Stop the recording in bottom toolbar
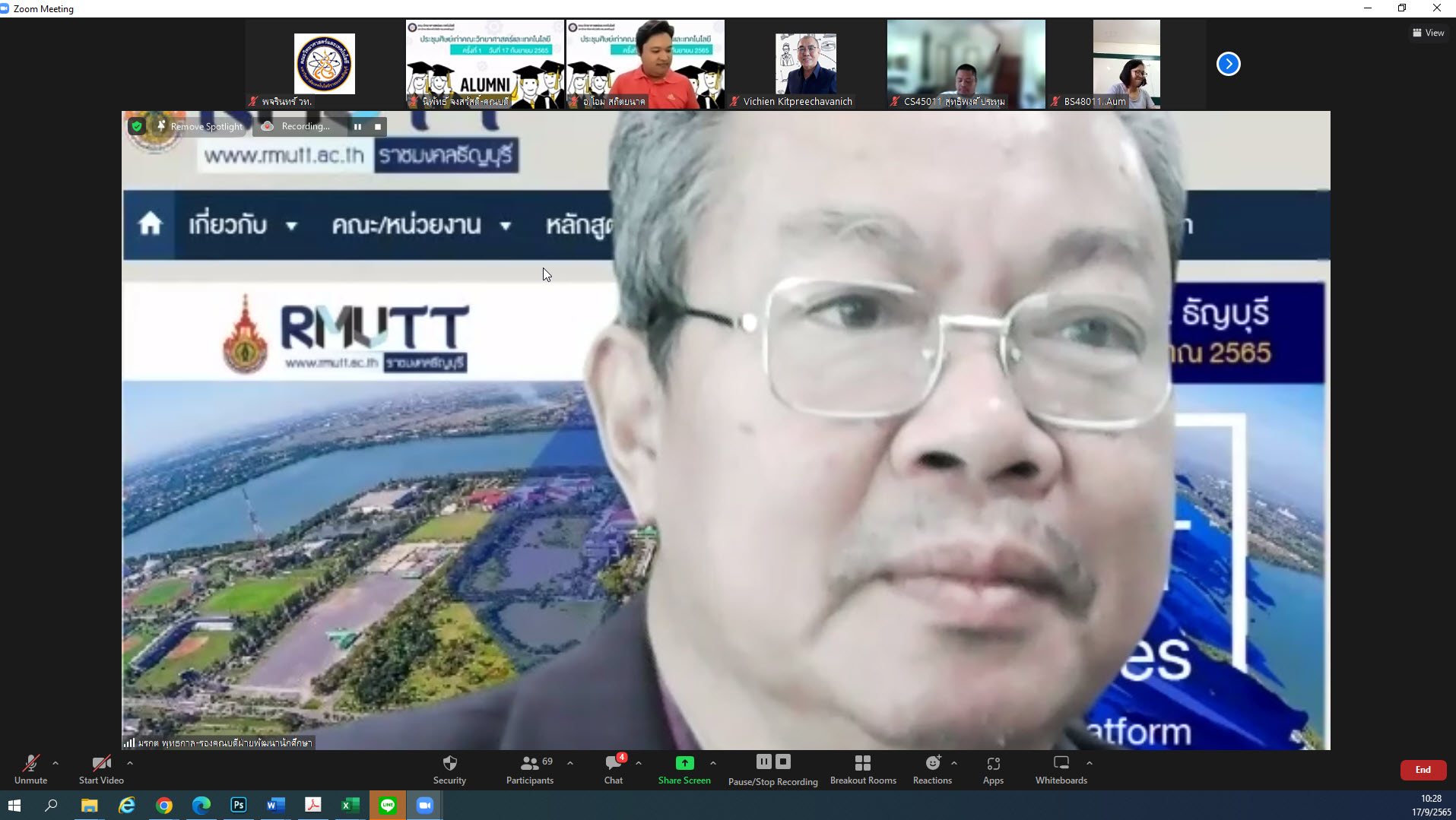 [783, 761]
